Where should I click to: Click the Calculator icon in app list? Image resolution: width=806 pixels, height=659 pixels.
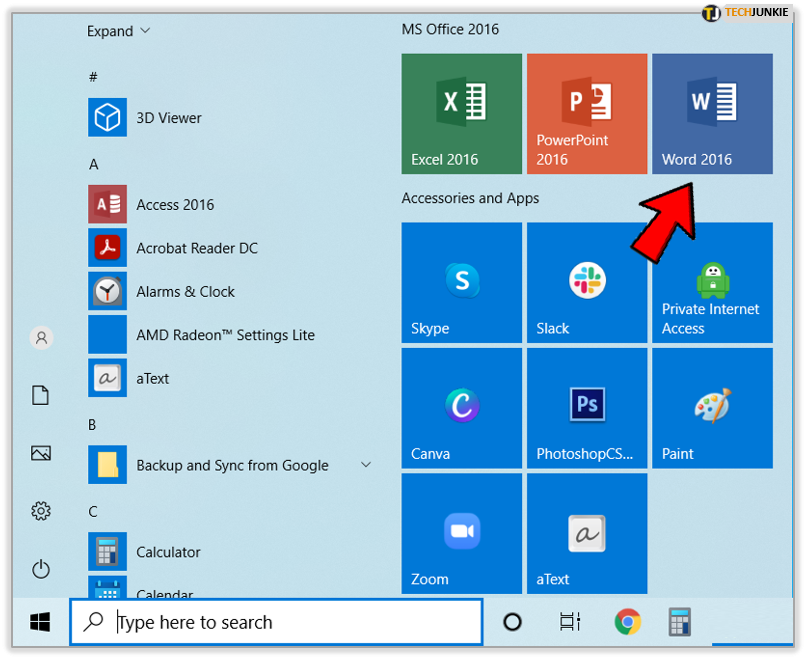107,552
